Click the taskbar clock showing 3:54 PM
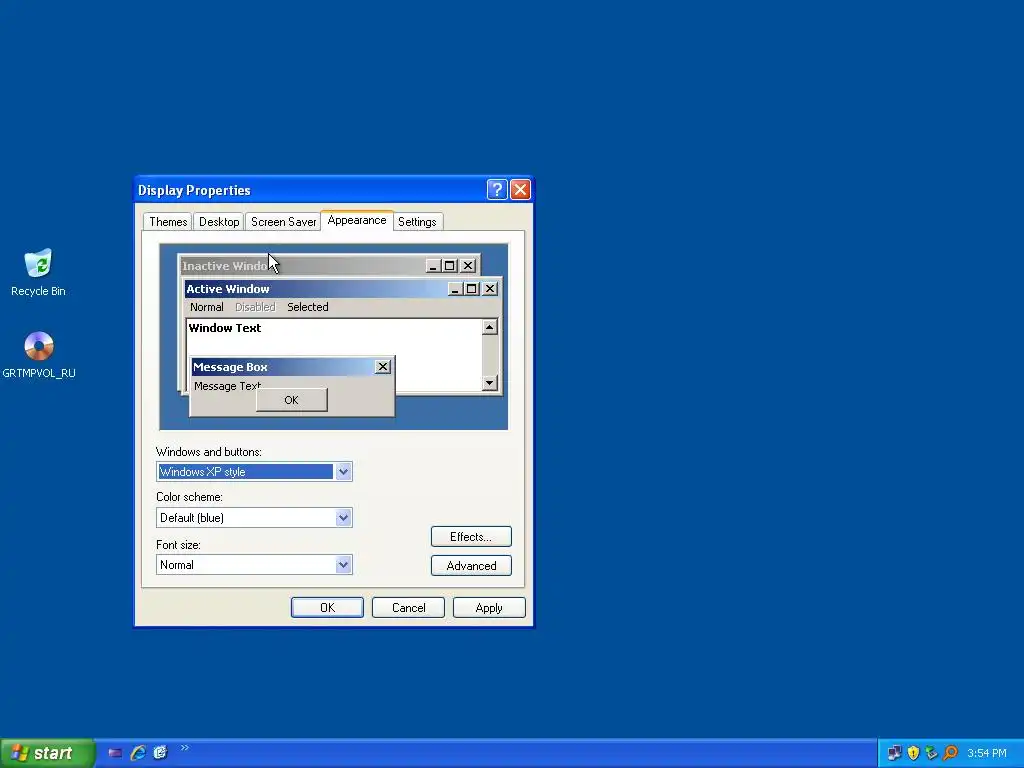This screenshot has width=1024, height=768. click(x=987, y=753)
